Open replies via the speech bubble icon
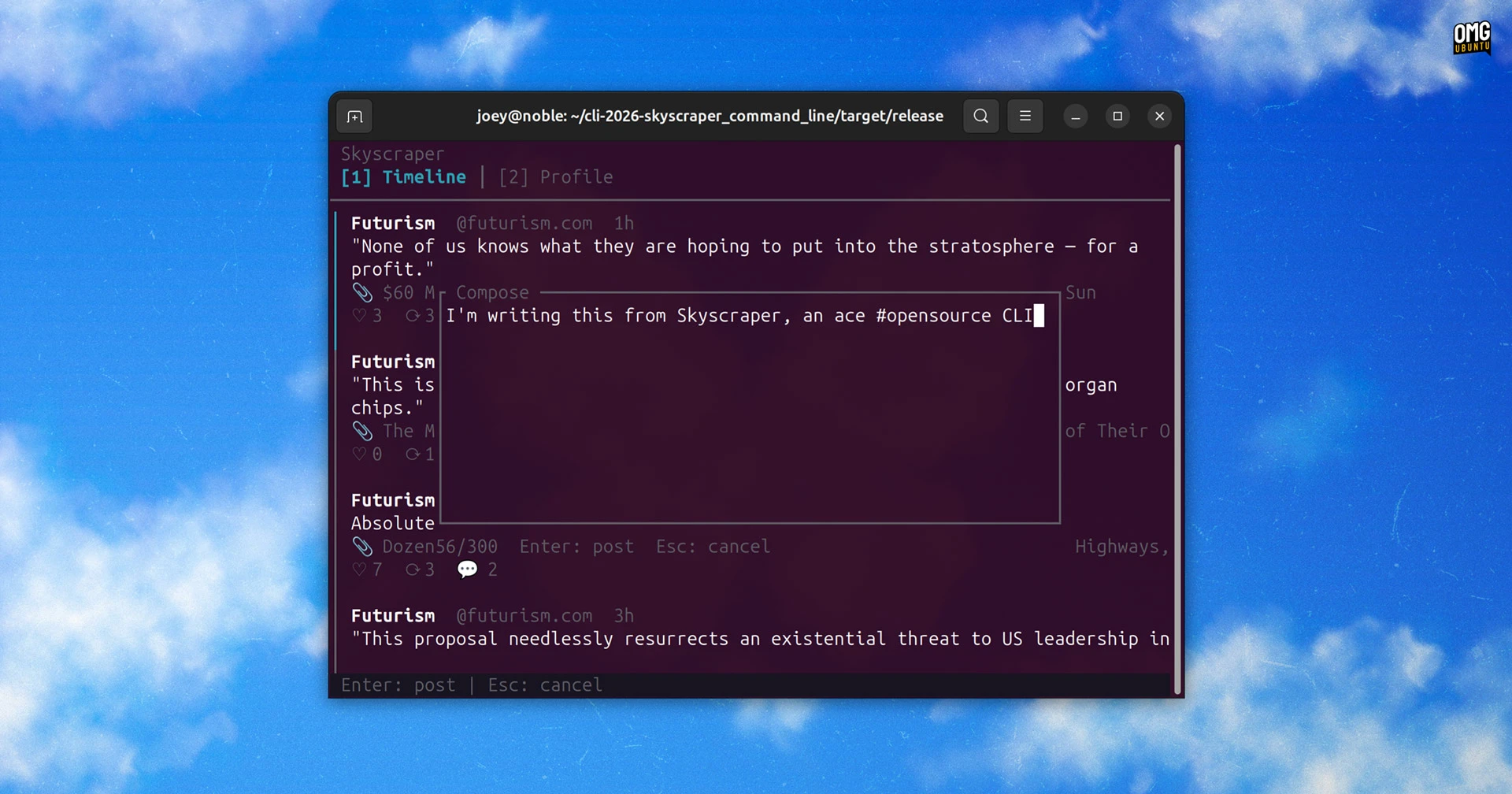Viewport: 1512px width, 794px height. point(468,570)
